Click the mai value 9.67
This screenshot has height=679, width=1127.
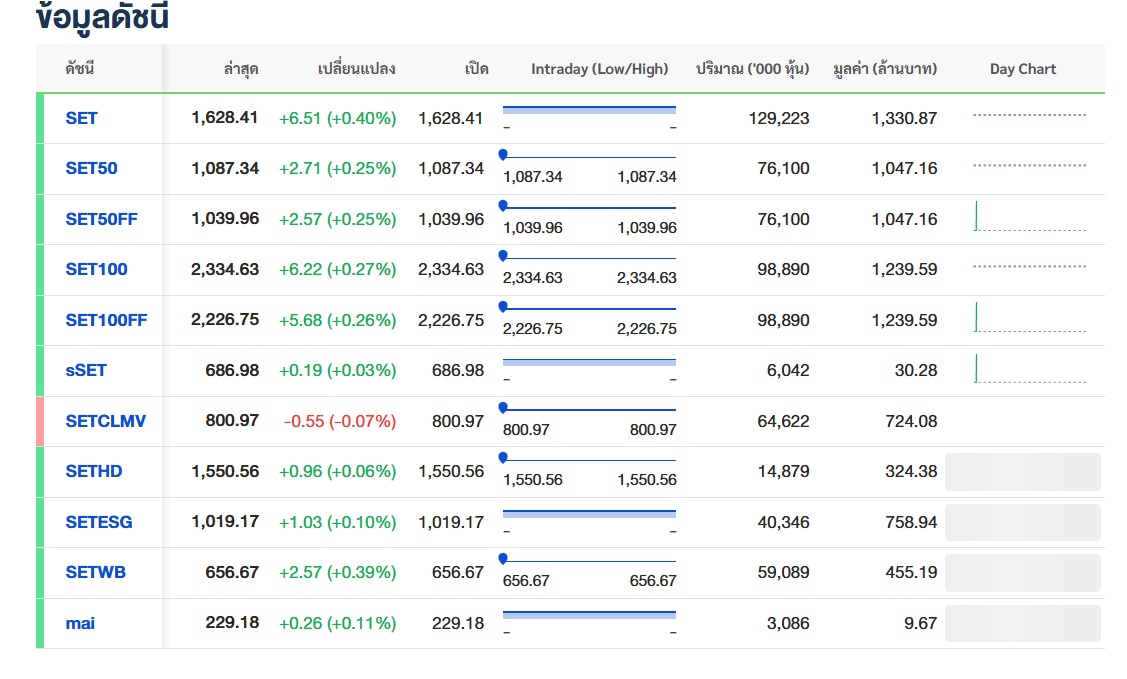(x=920, y=624)
